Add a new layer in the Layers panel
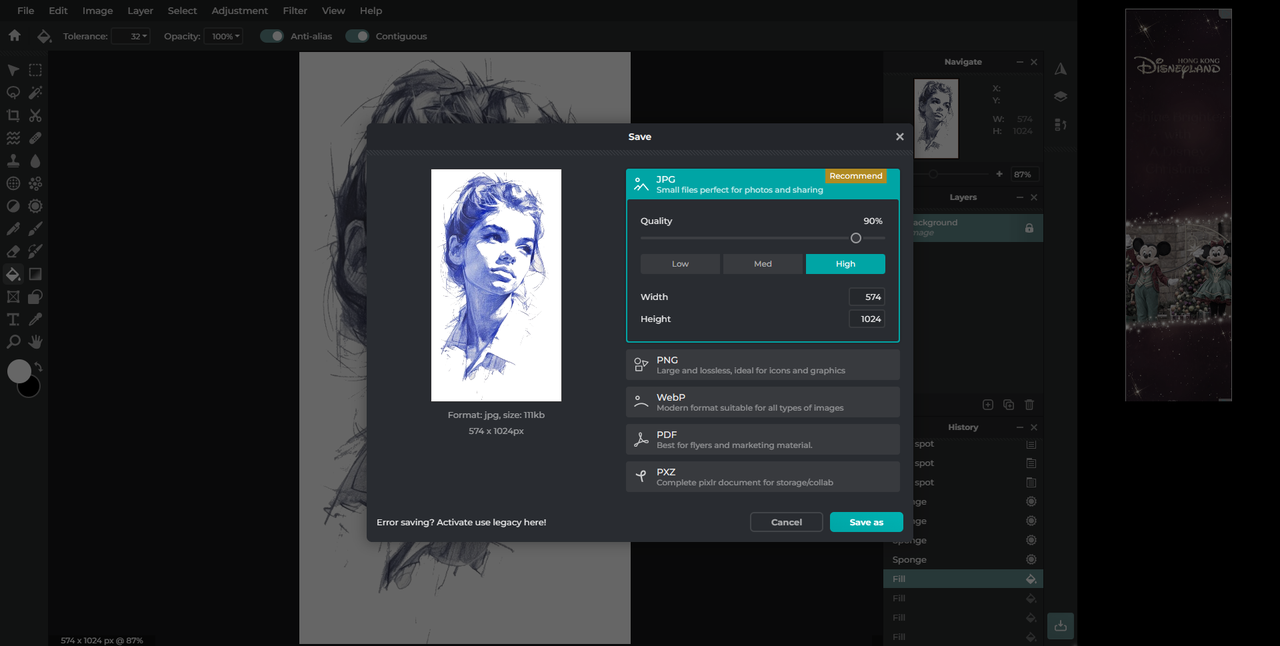Viewport: 1280px width, 646px height. pyautogui.click(x=988, y=405)
